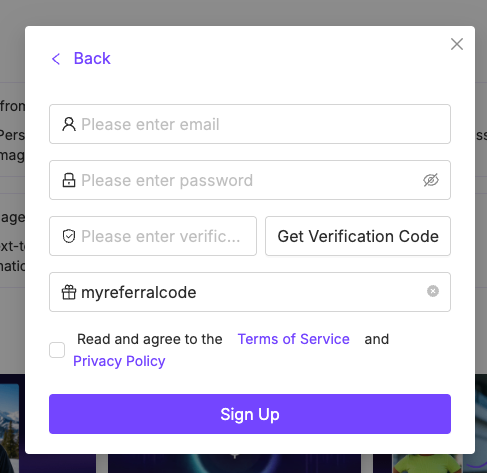This screenshot has height=473, width=487.
Task: Click the Back chevron arrow icon
Action: pyautogui.click(x=56, y=59)
